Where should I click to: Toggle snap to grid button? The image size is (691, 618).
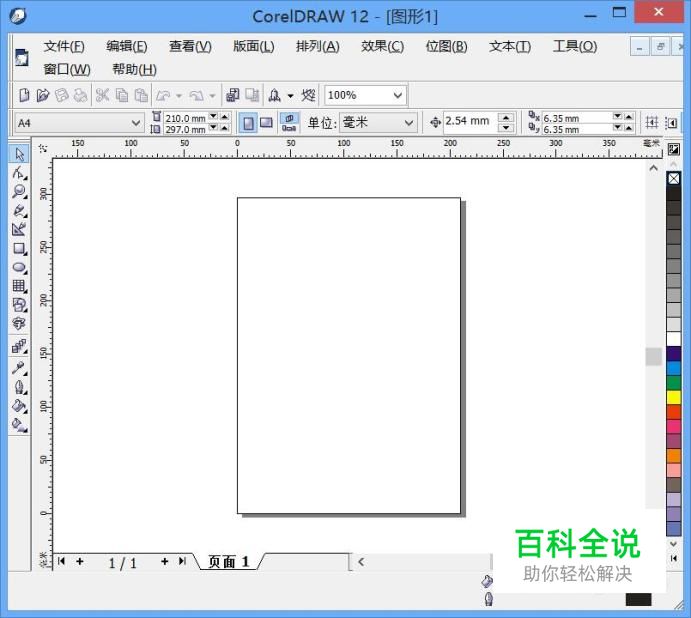(652, 122)
